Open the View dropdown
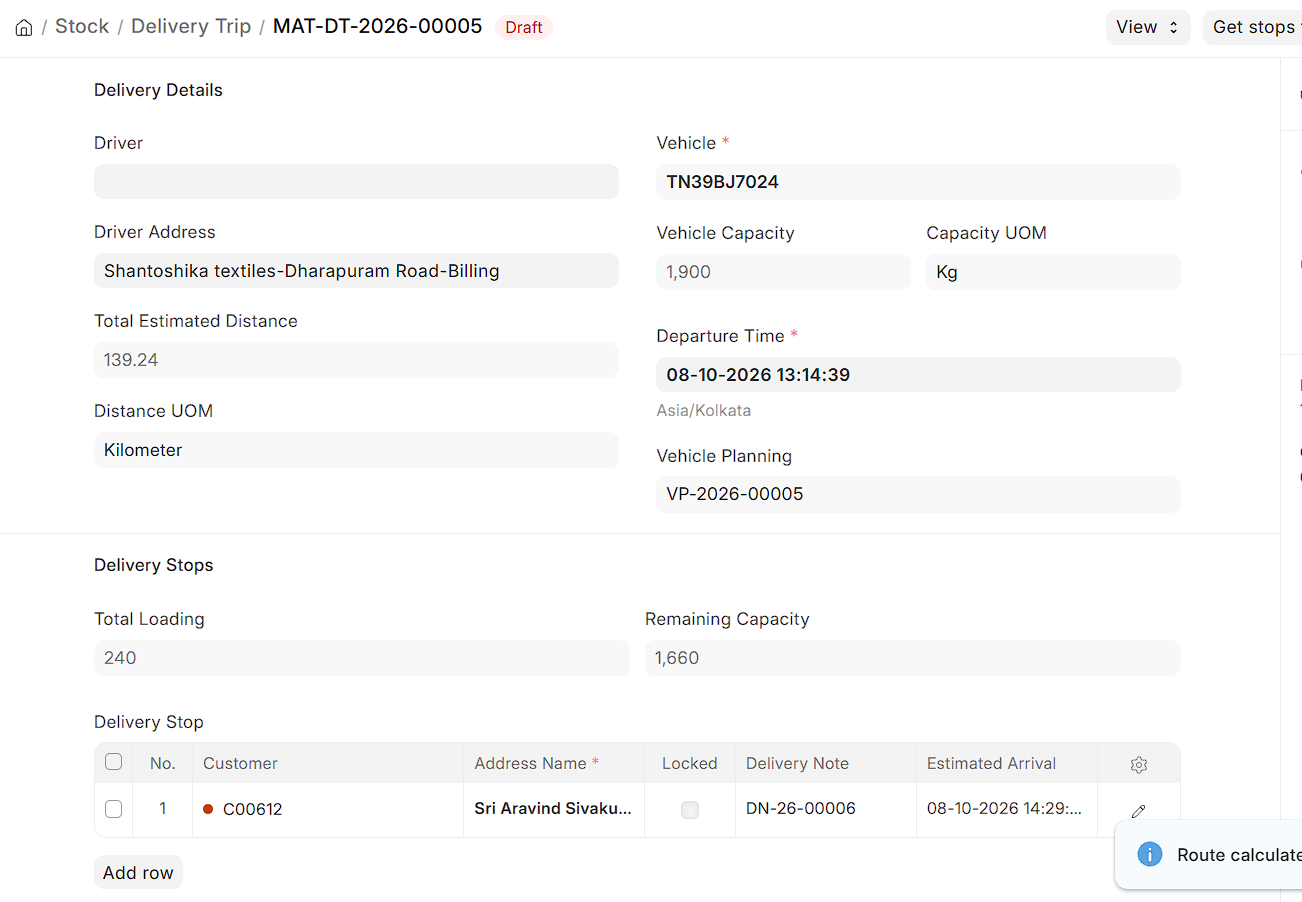The height and width of the screenshot is (902, 1302). pyautogui.click(x=1148, y=27)
